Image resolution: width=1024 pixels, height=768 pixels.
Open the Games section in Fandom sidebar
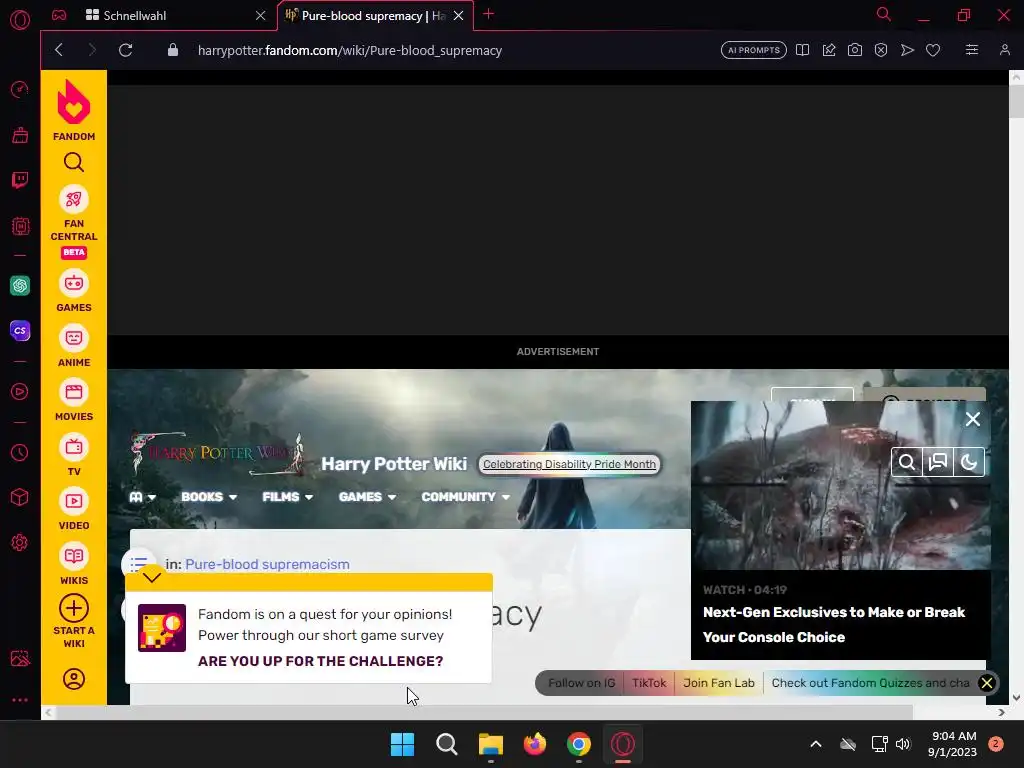74,291
